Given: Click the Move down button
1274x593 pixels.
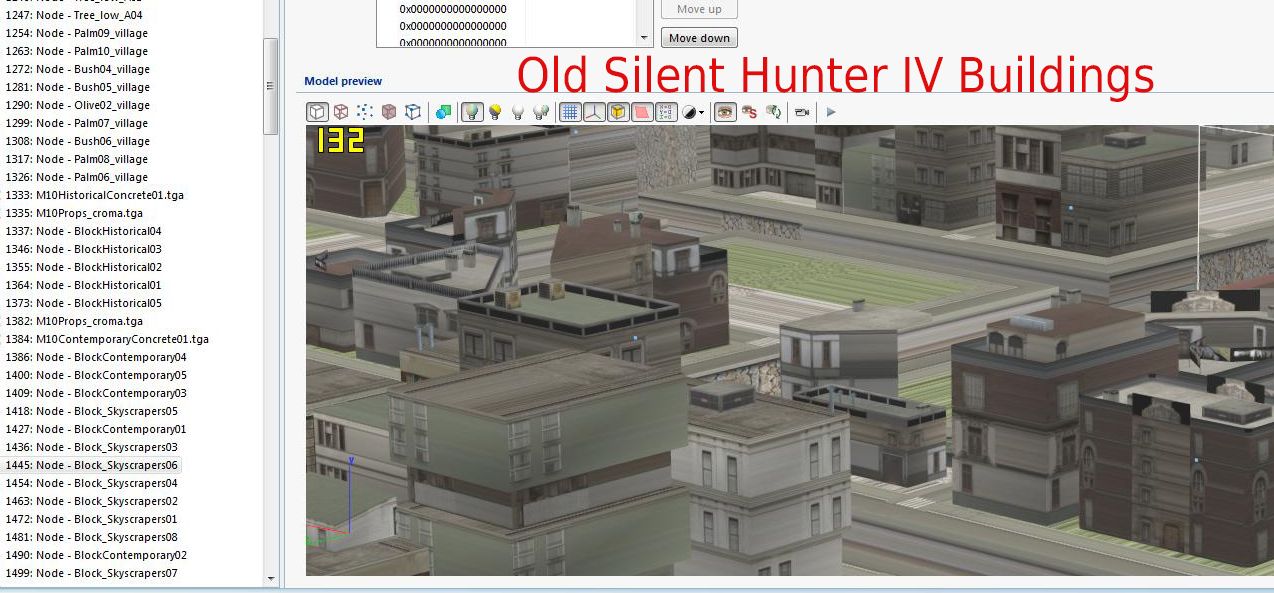Looking at the screenshot, I should pos(699,38).
